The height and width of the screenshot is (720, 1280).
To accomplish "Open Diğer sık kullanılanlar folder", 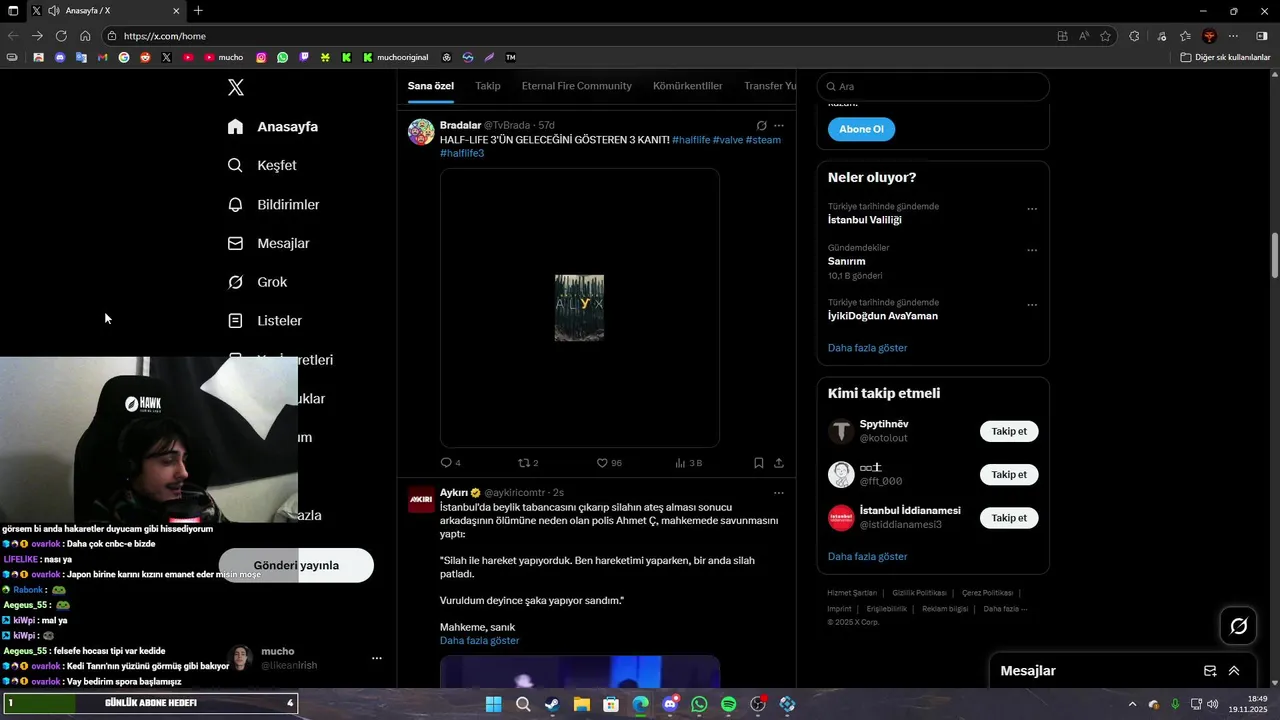I will 1225,58.
